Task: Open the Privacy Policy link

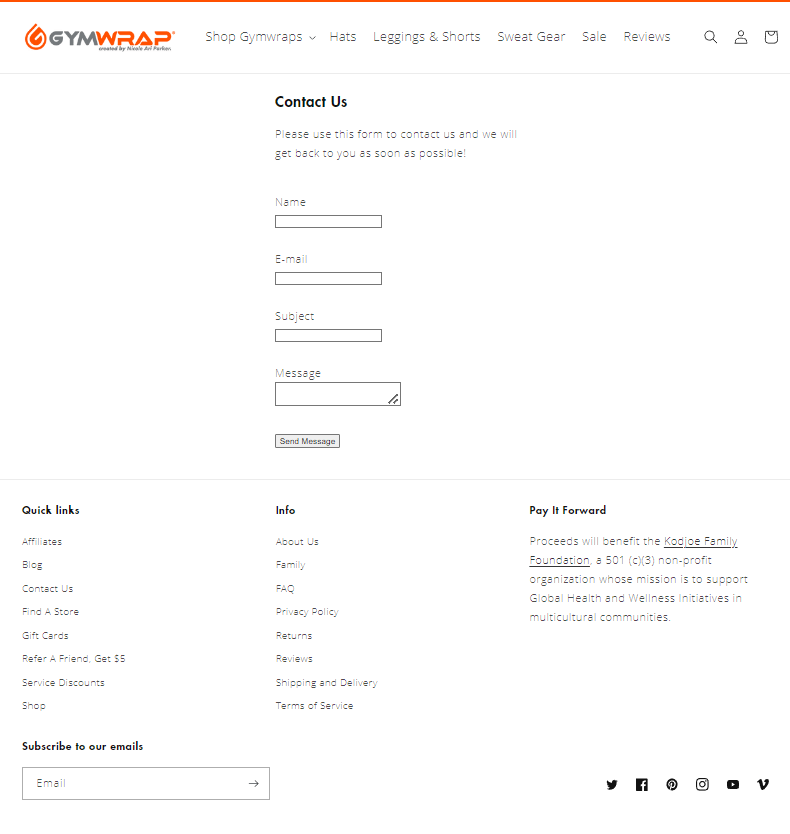Action: pyautogui.click(x=307, y=612)
